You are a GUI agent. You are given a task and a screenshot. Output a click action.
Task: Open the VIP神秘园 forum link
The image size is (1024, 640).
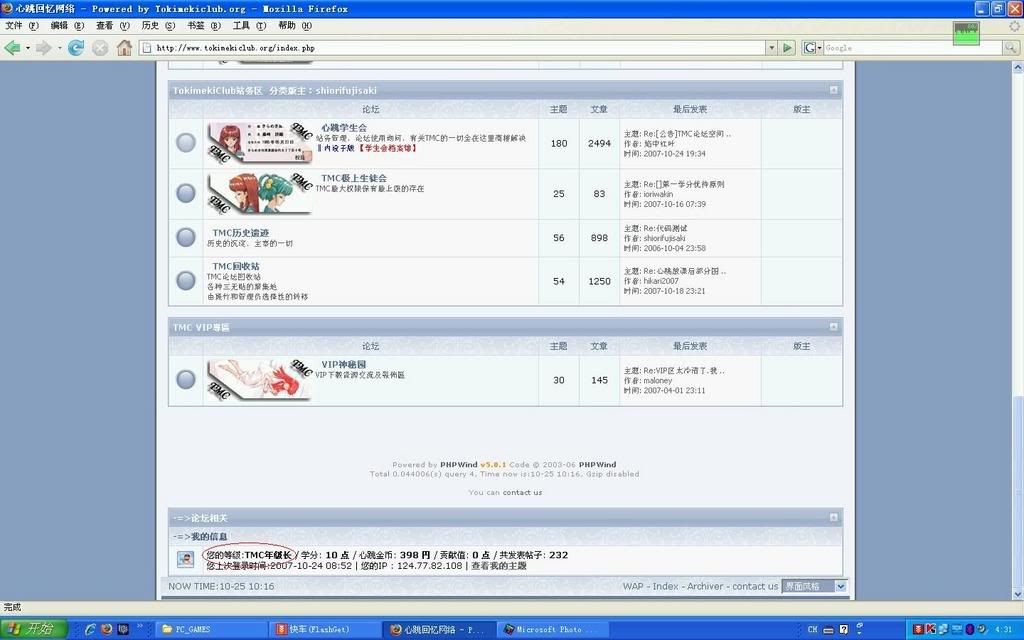click(344, 364)
